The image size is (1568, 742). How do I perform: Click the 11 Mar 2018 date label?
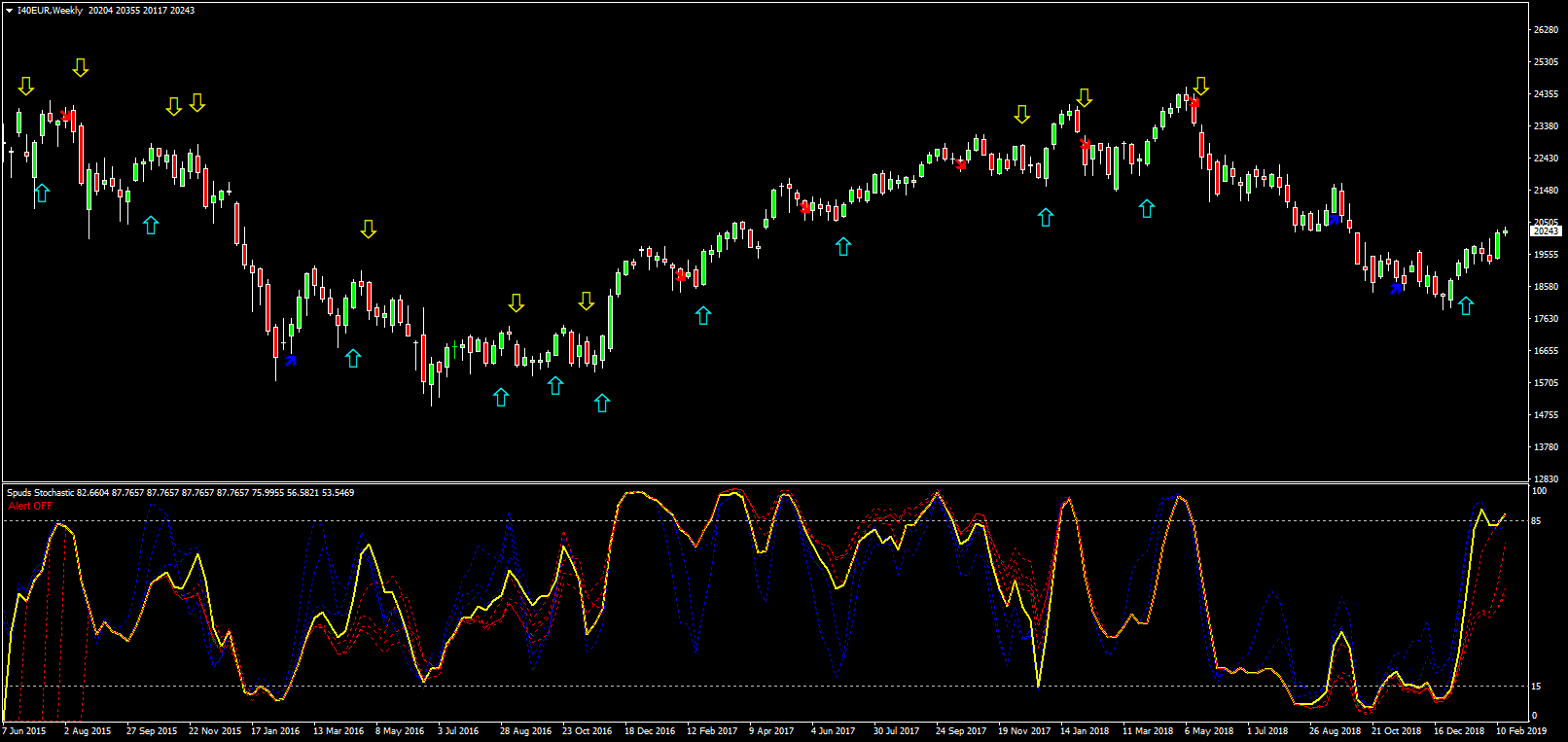(x=1148, y=731)
